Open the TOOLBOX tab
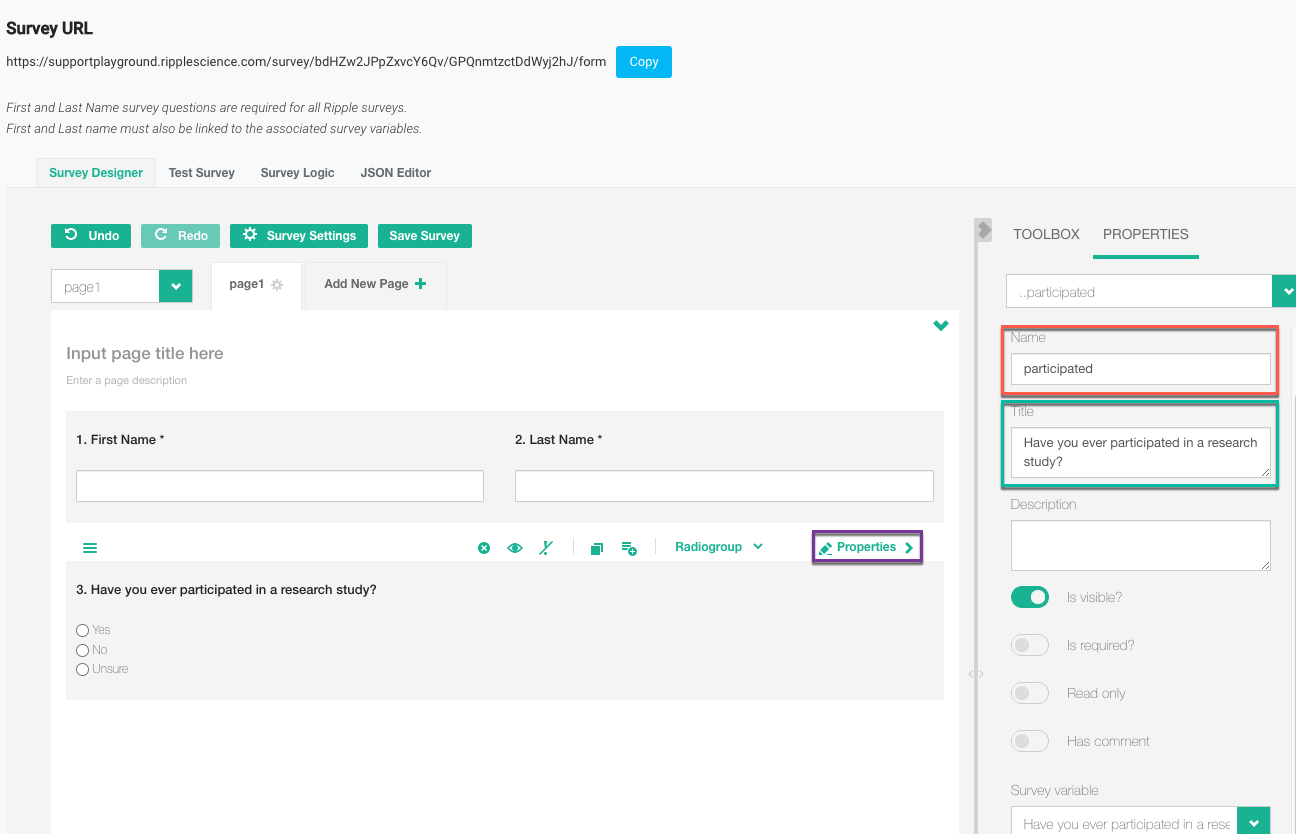The image size is (1296, 834). (1046, 234)
